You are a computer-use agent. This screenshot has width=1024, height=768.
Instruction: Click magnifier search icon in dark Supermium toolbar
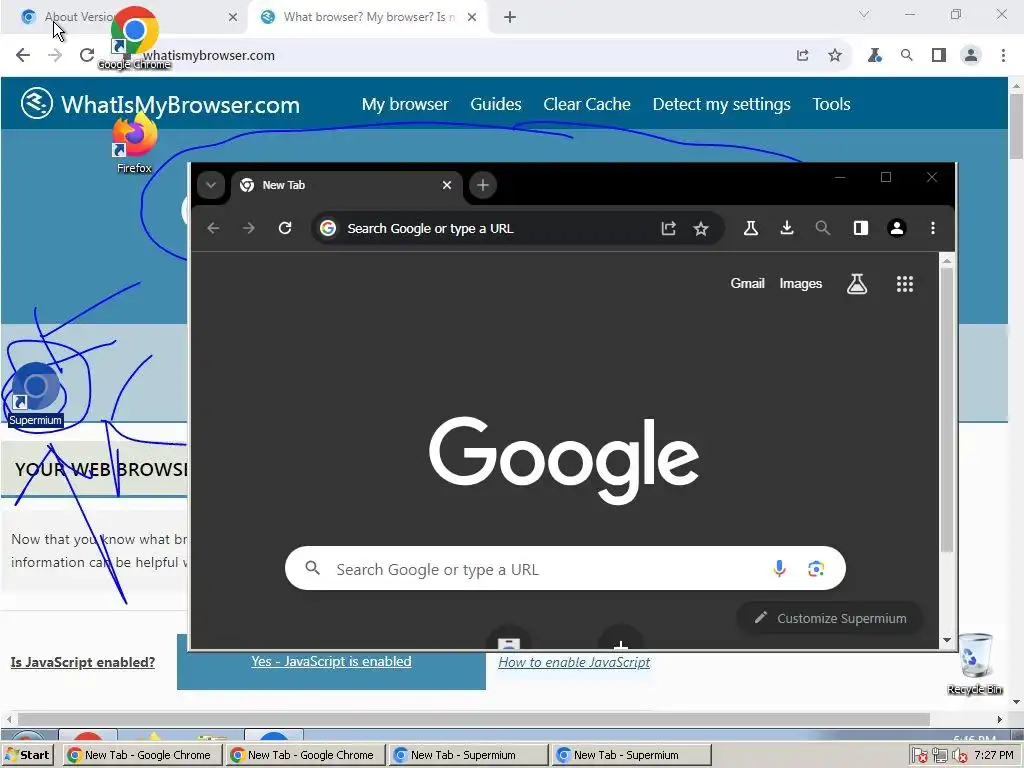point(823,228)
